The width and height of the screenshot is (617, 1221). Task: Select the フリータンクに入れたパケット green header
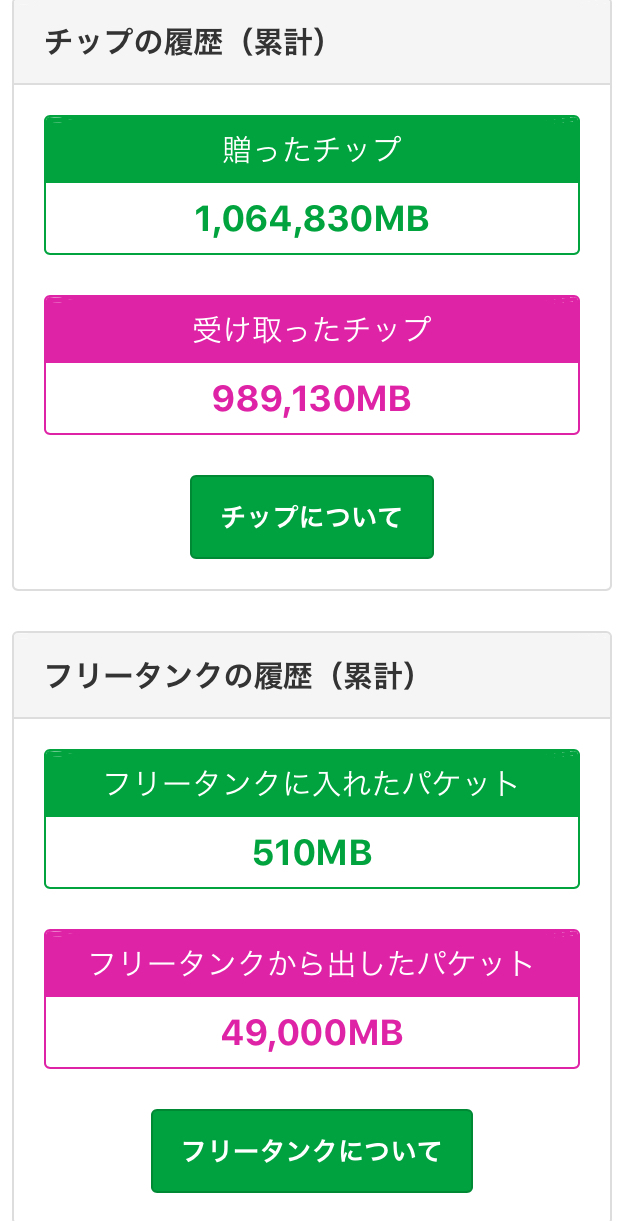point(311,783)
